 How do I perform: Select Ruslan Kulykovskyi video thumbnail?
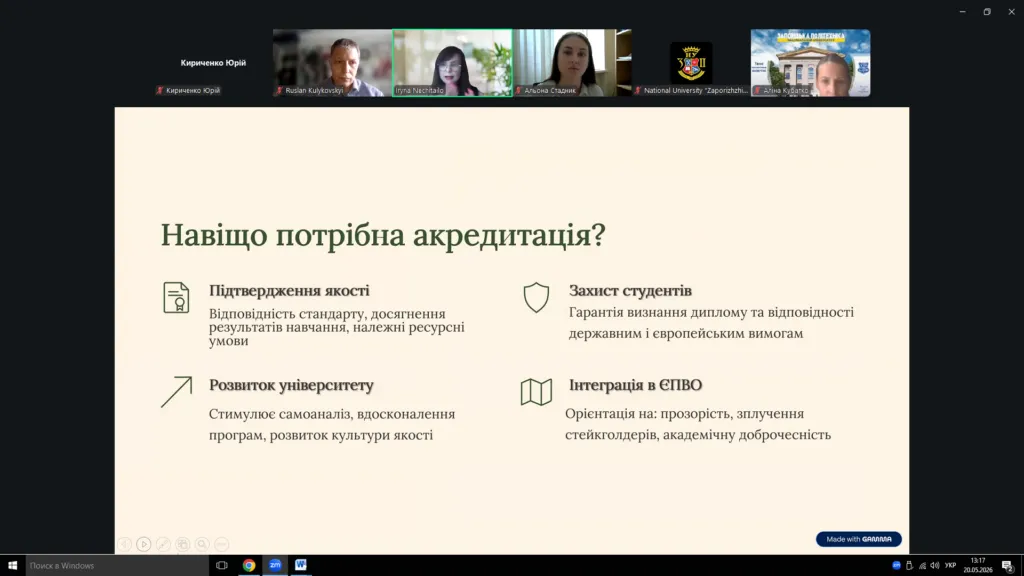332,63
